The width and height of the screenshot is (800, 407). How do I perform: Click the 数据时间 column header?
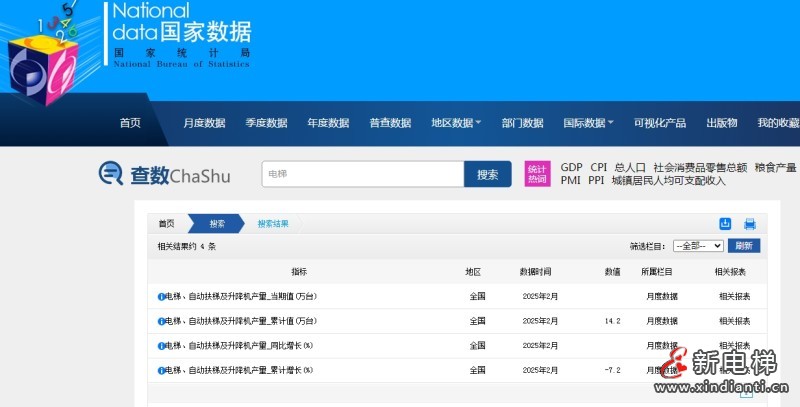tap(535, 272)
